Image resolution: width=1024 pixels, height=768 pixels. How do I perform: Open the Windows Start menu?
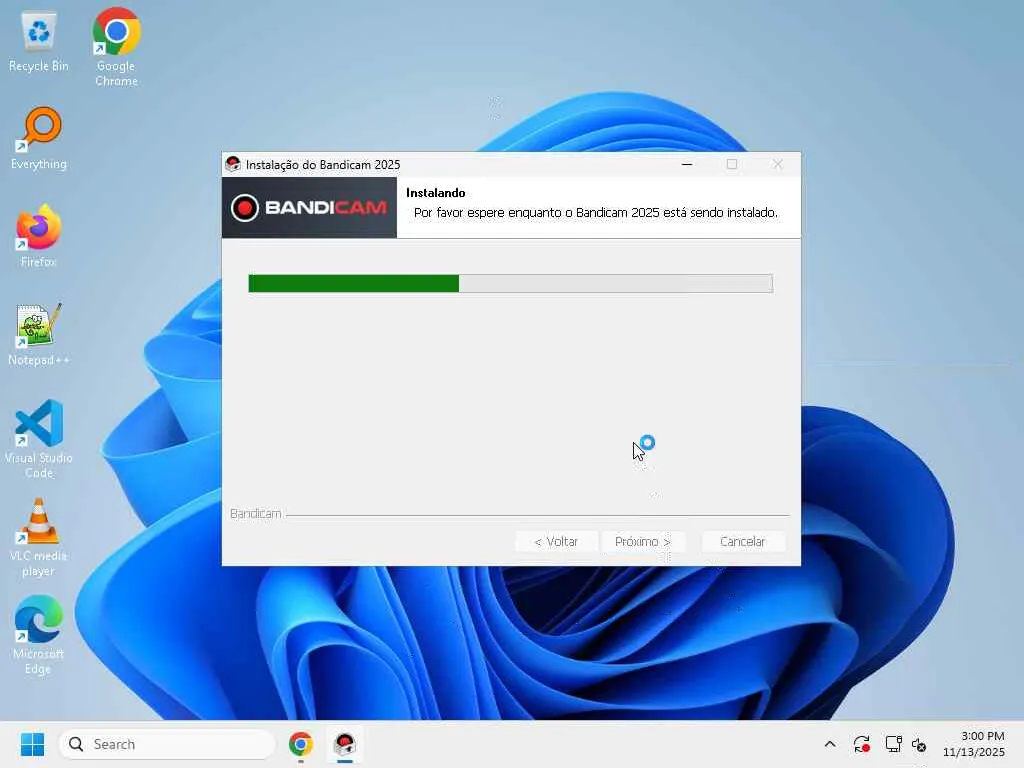point(32,744)
